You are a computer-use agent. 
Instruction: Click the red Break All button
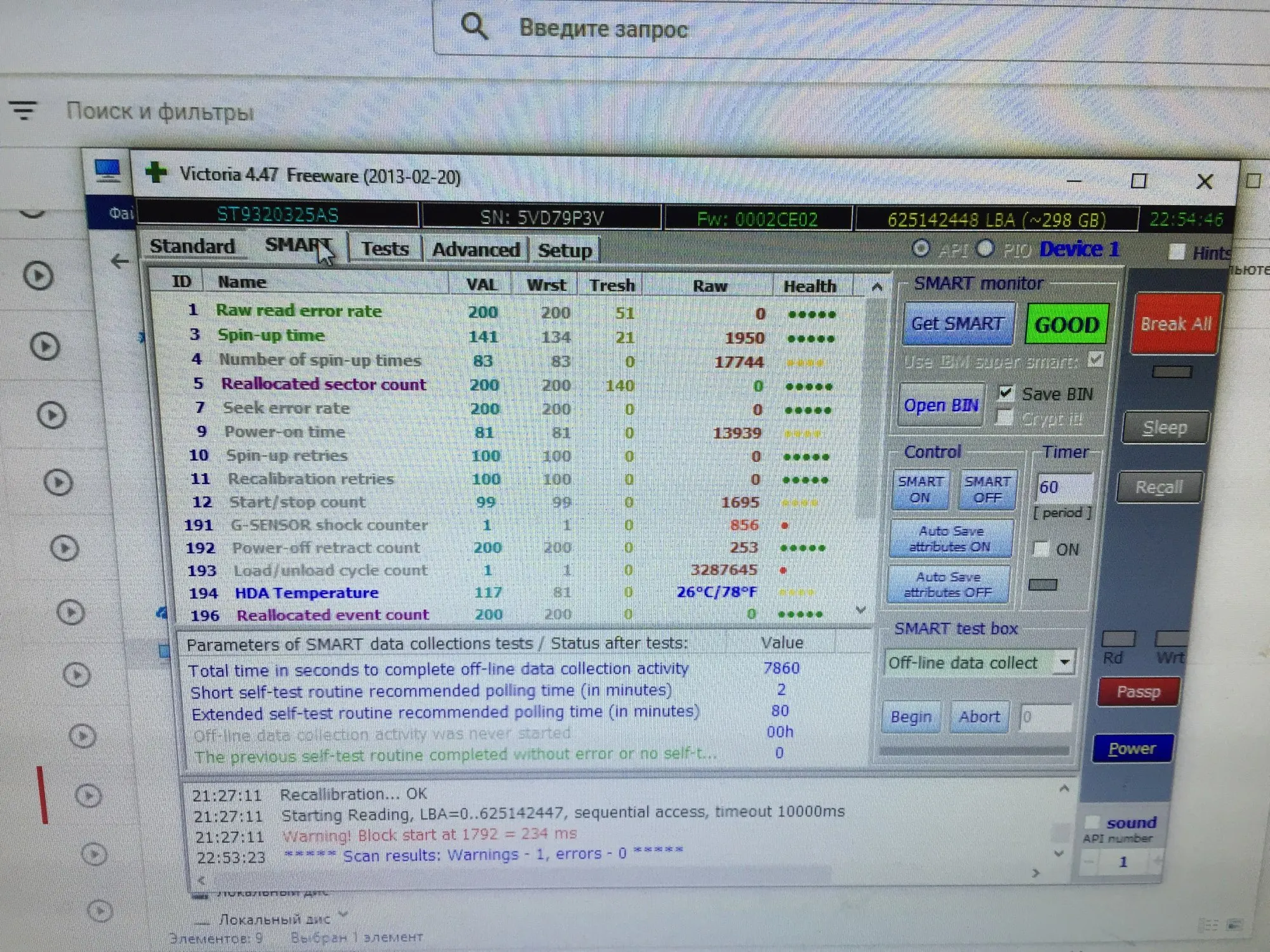(x=1175, y=324)
